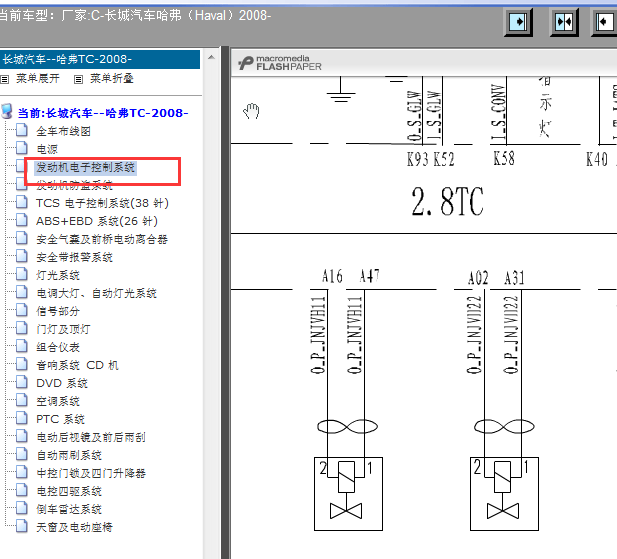
Task: Collapse the menu via 菜单折叠
Action: click(x=112, y=79)
